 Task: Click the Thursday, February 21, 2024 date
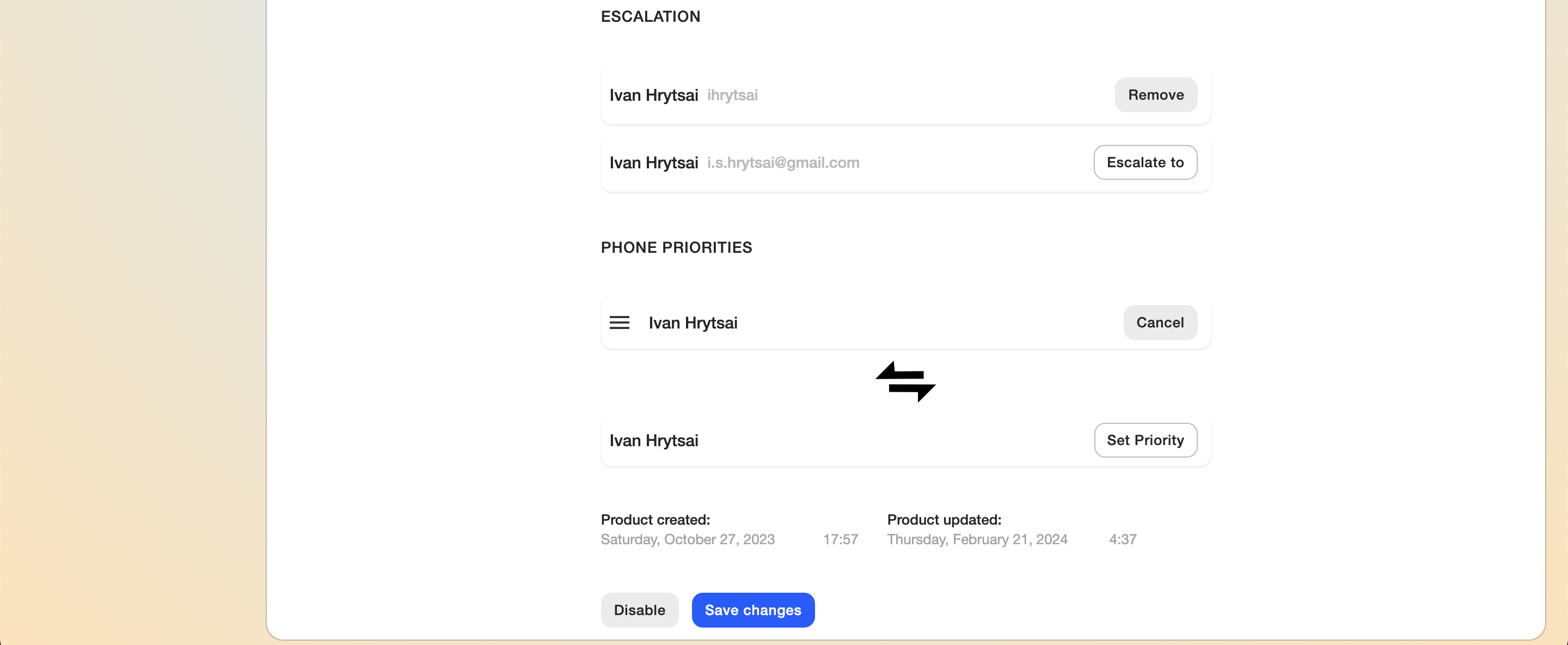[977, 539]
